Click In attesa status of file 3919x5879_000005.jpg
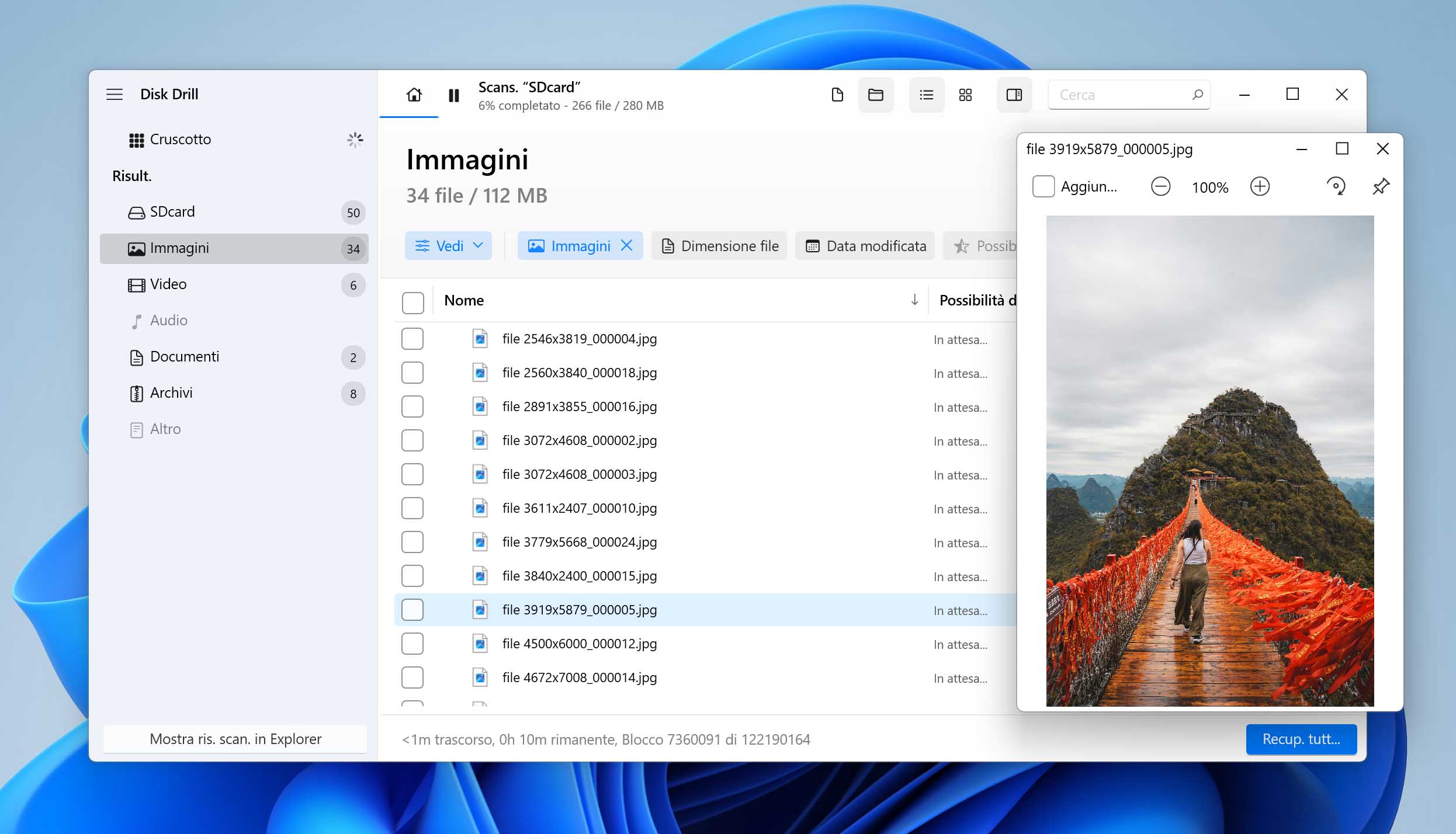The width and height of the screenshot is (1456, 834). pyautogui.click(x=960, y=610)
